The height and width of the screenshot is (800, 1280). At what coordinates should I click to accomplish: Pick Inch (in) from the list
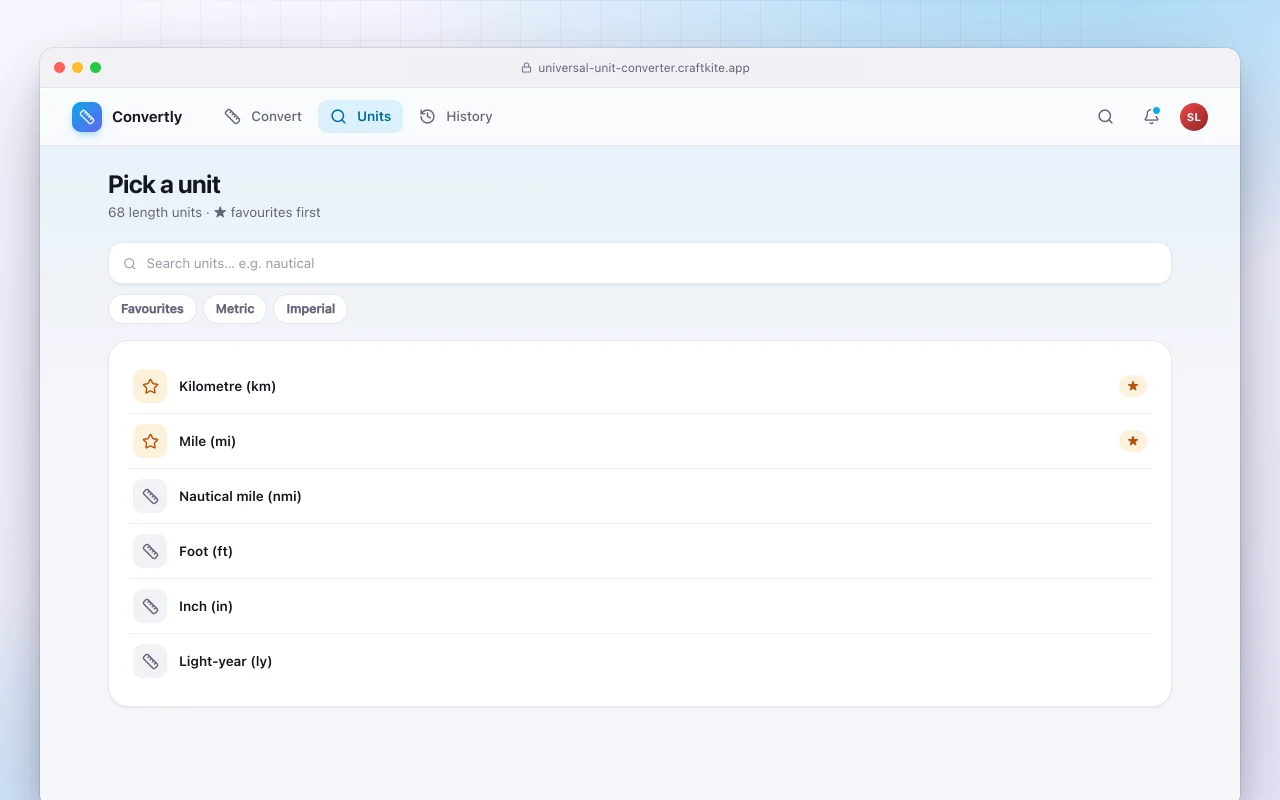(x=640, y=606)
